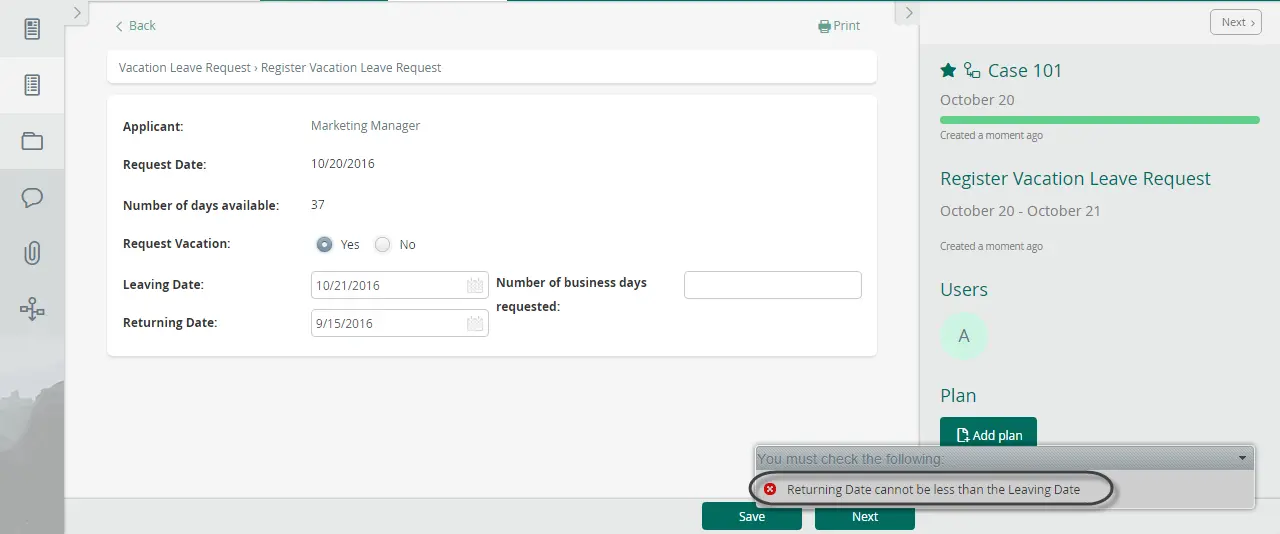
Task: Click the Case 101 title
Action: [1025, 70]
